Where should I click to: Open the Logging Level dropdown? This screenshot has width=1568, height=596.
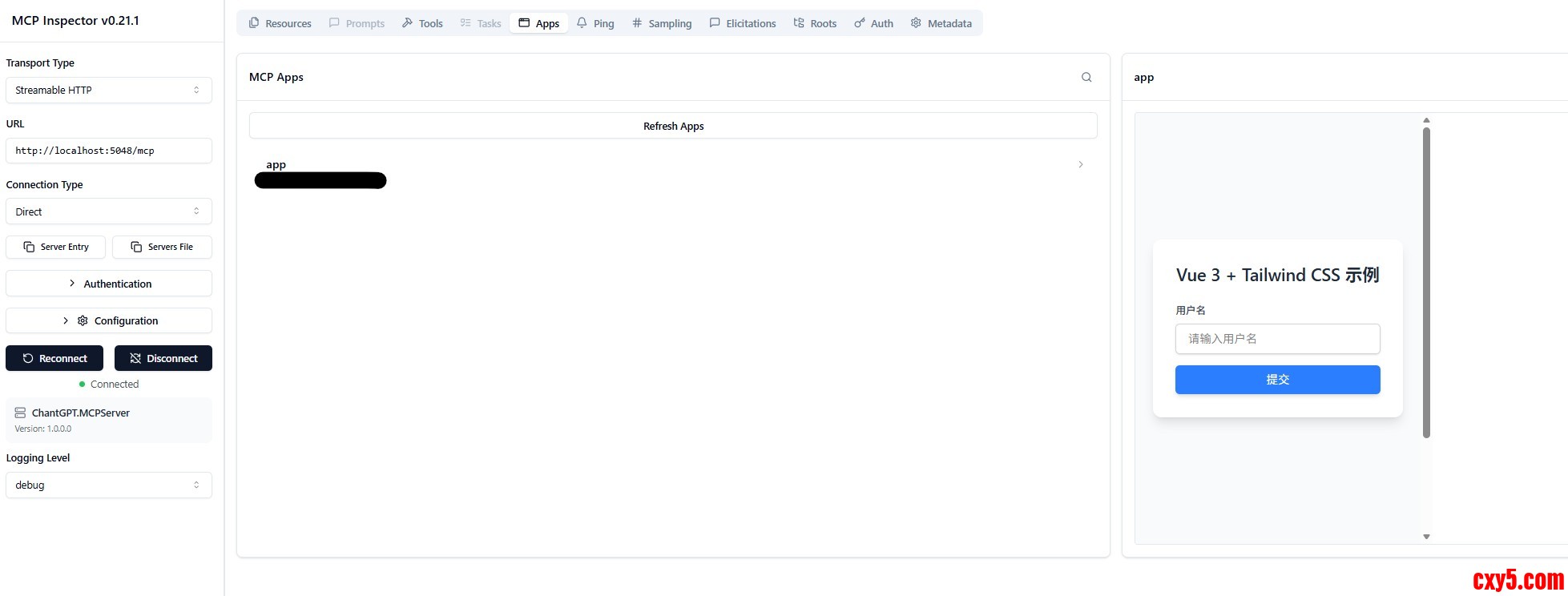pyautogui.click(x=109, y=485)
